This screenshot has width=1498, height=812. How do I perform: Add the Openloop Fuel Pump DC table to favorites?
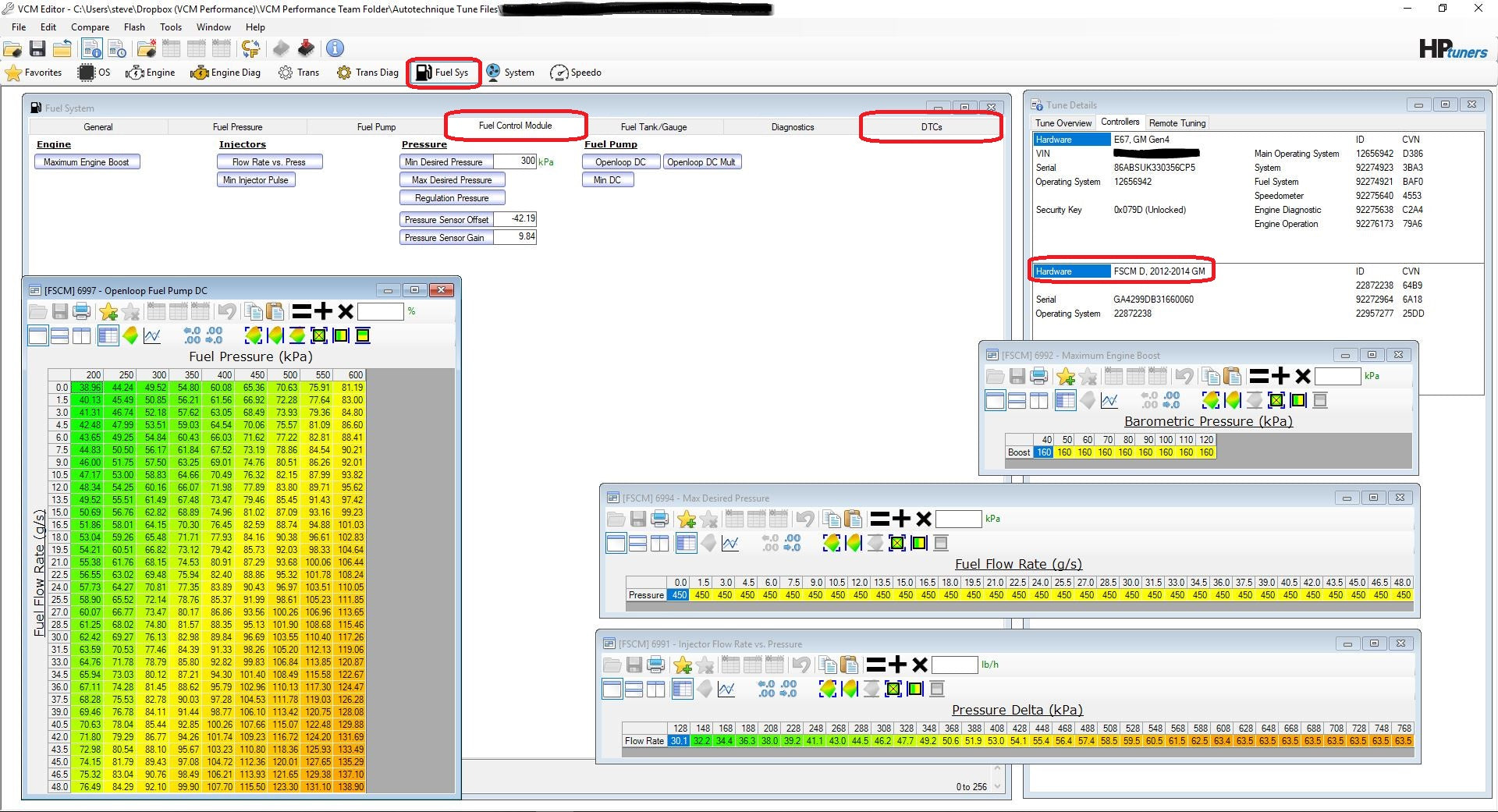108,312
